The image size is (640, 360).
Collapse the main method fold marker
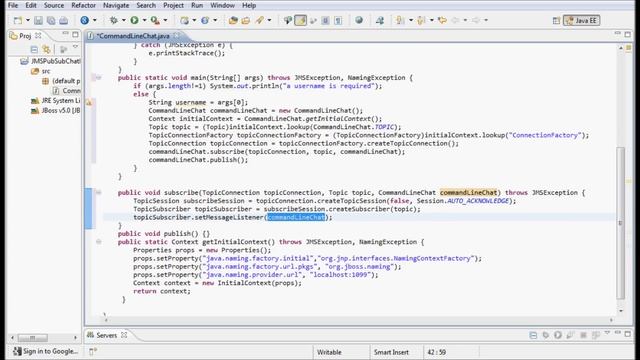click(x=98, y=78)
